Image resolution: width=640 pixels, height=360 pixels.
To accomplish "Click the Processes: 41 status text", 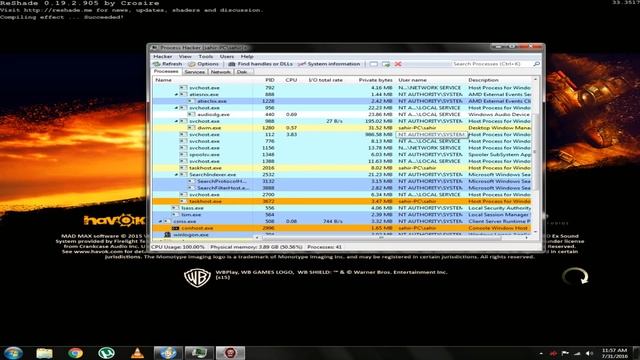I will point(324,247).
